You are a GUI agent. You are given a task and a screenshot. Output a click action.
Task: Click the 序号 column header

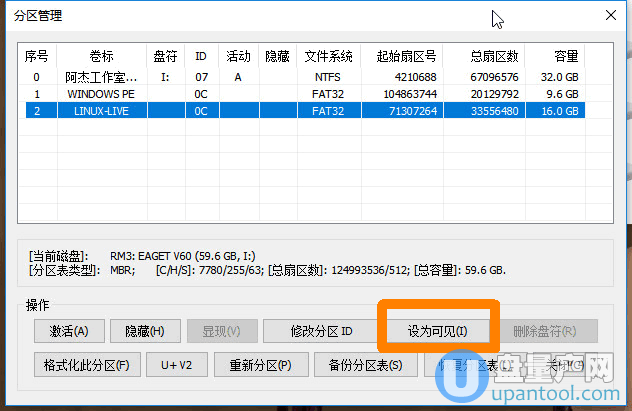[37, 57]
